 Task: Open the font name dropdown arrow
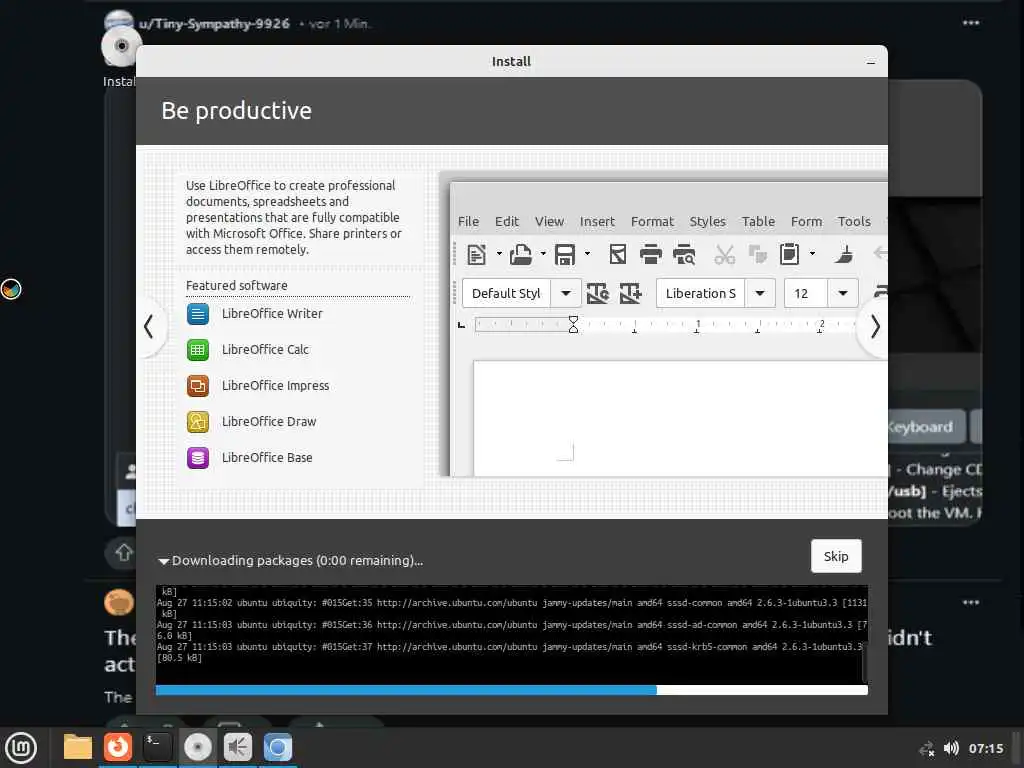click(x=760, y=293)
